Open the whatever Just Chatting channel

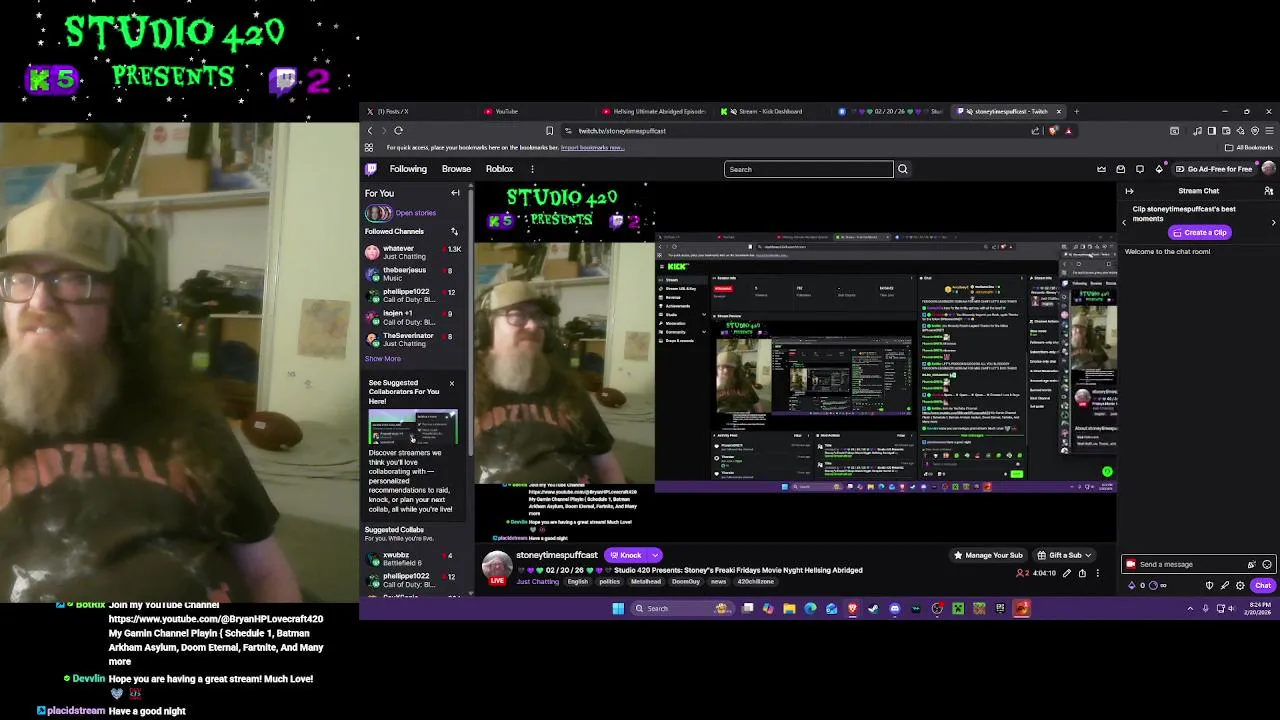(x=412, y=252)
